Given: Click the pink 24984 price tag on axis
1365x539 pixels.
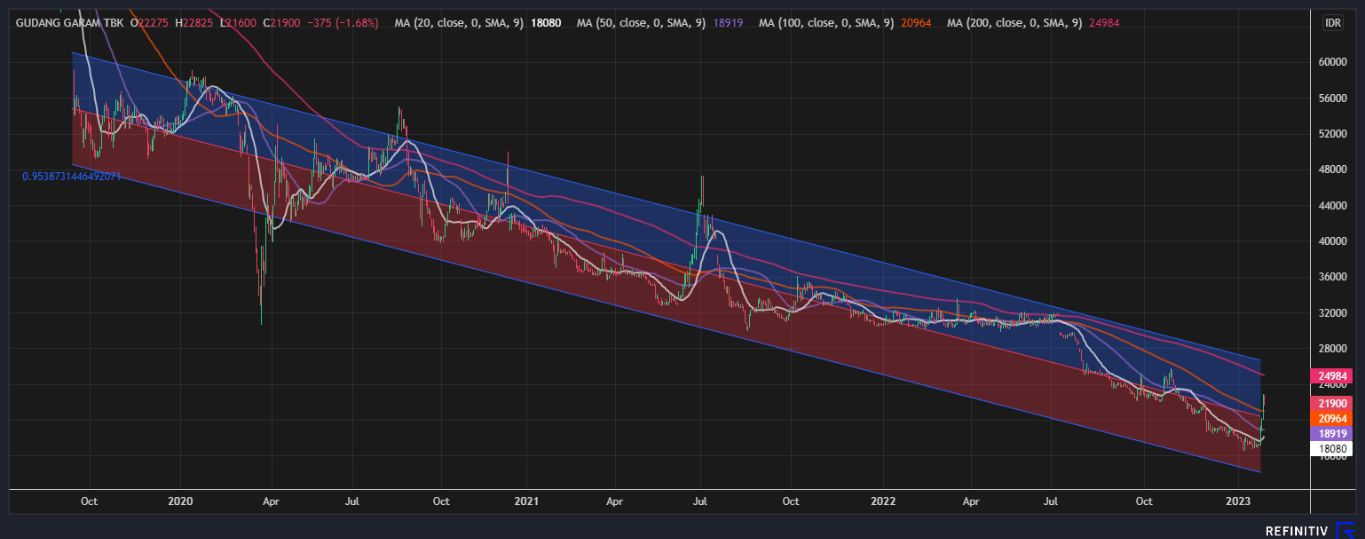Looking at the screenshot, I should pyautogui.click(x=1333, y=376).
